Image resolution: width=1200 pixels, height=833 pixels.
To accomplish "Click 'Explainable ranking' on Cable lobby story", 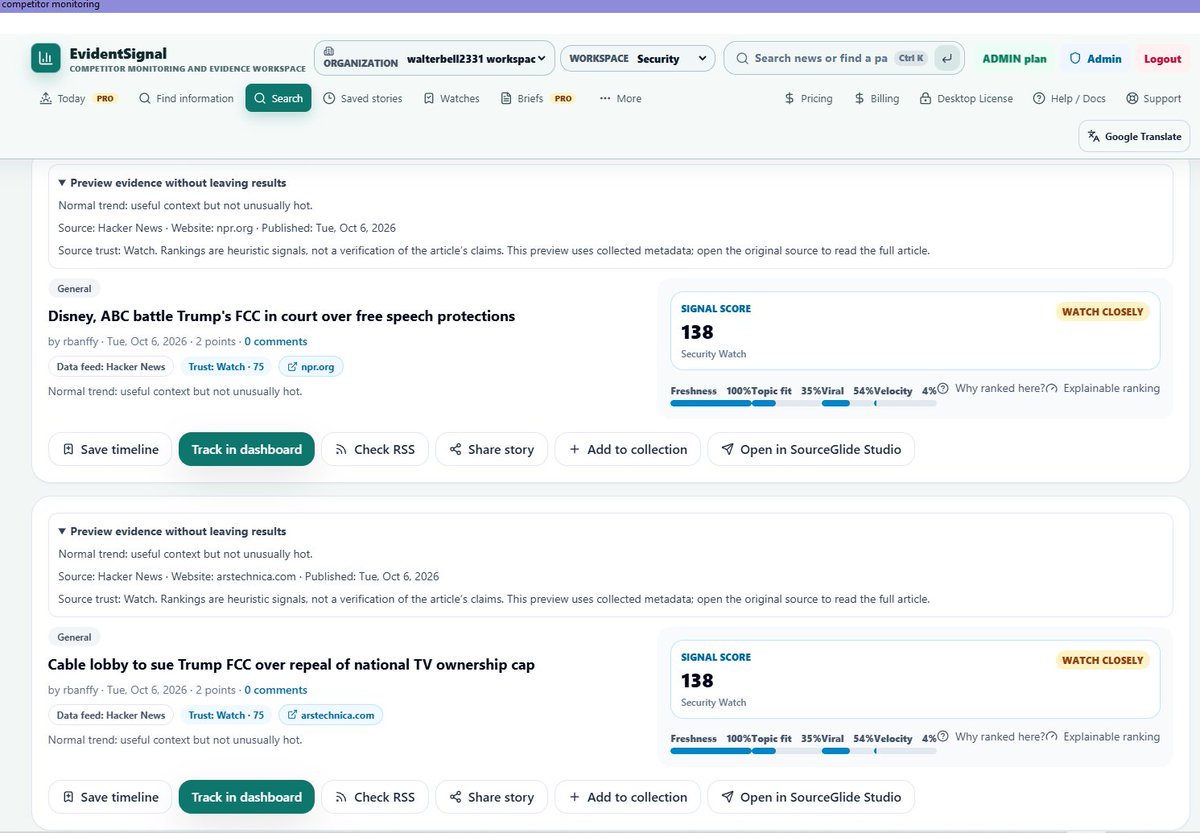I will [x=1104, y=737].
